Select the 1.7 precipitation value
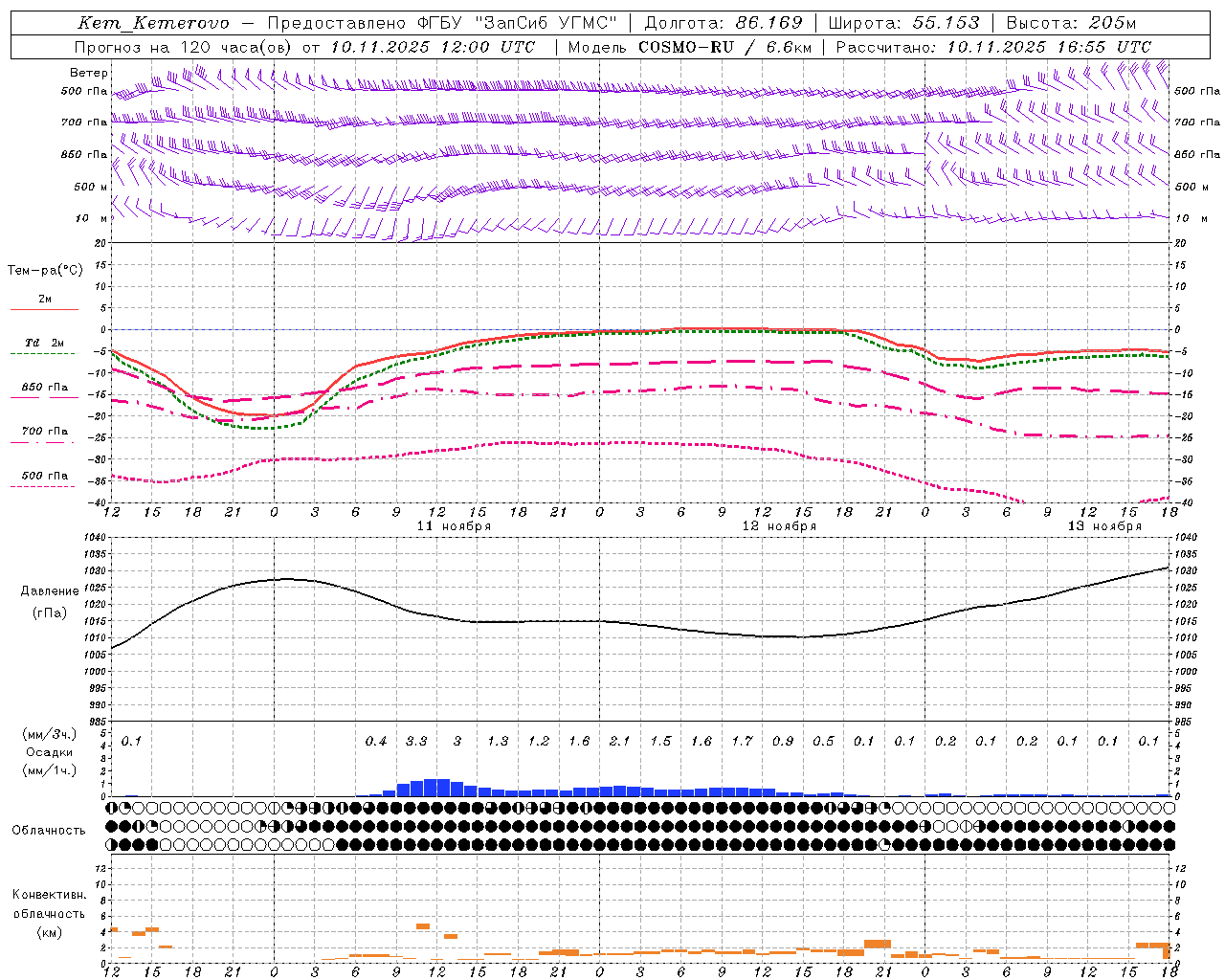 point(742,741)
